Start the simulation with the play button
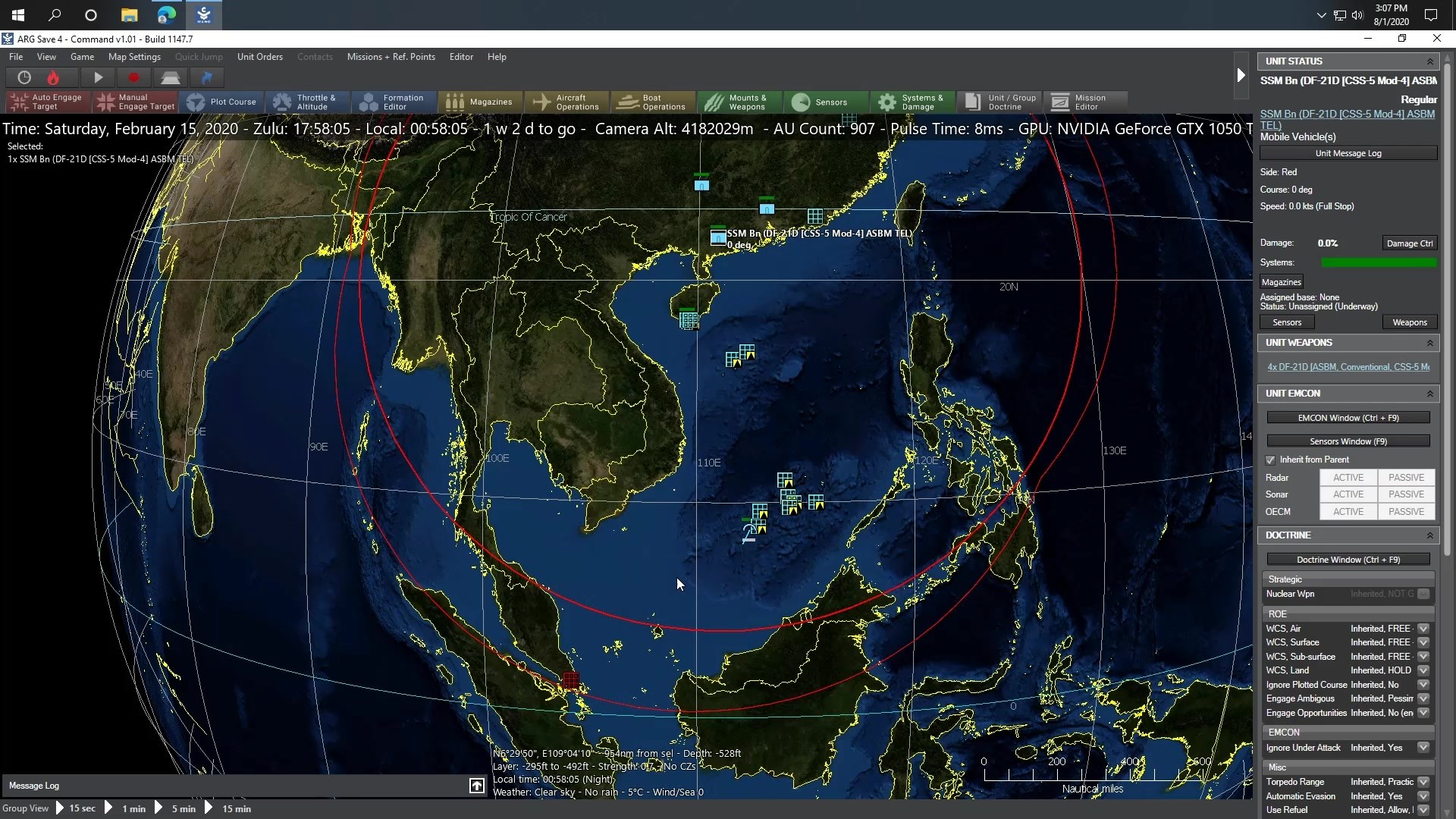1456x819 pixels. pyautogui.click(x=98, y=77)
